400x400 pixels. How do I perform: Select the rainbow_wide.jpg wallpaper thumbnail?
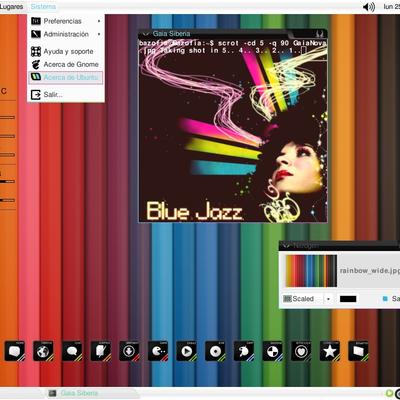[x=311, y=271]
